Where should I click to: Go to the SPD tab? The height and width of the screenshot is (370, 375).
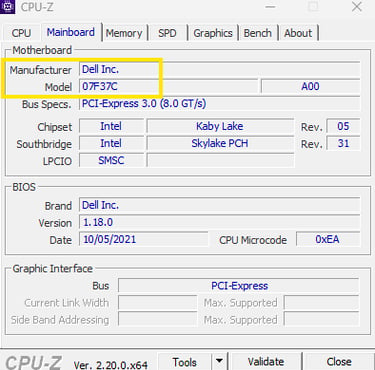point(167,33)
